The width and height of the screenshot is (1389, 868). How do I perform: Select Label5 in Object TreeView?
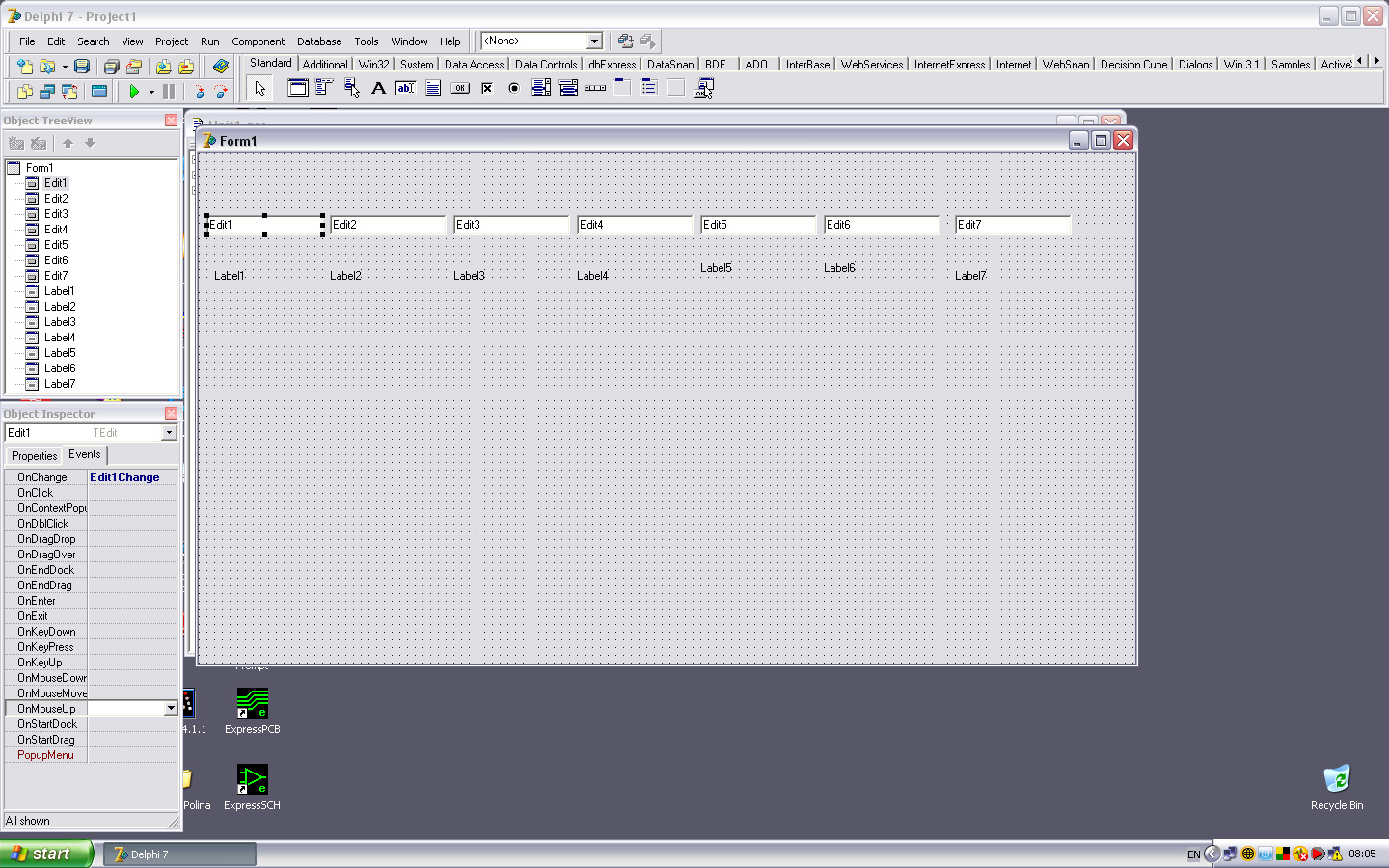60,353
